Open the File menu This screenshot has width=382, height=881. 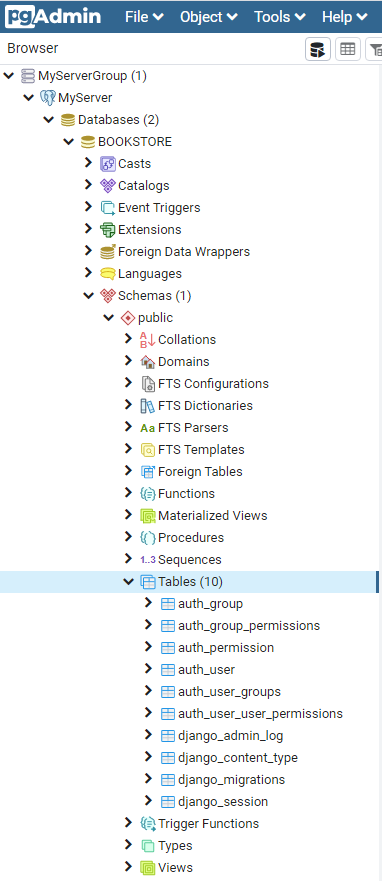click(x=144, y=17)
